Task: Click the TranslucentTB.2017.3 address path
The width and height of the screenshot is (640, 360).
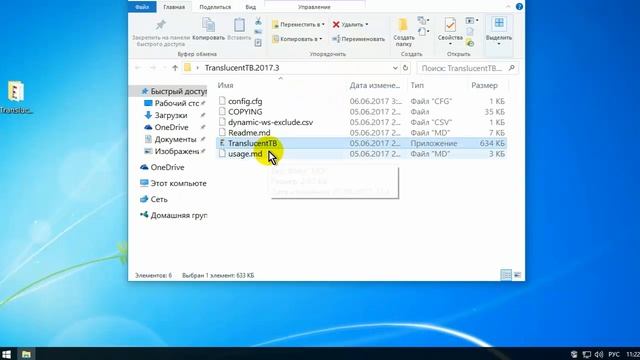Action: pyautogui.click(x=242, y=68)
